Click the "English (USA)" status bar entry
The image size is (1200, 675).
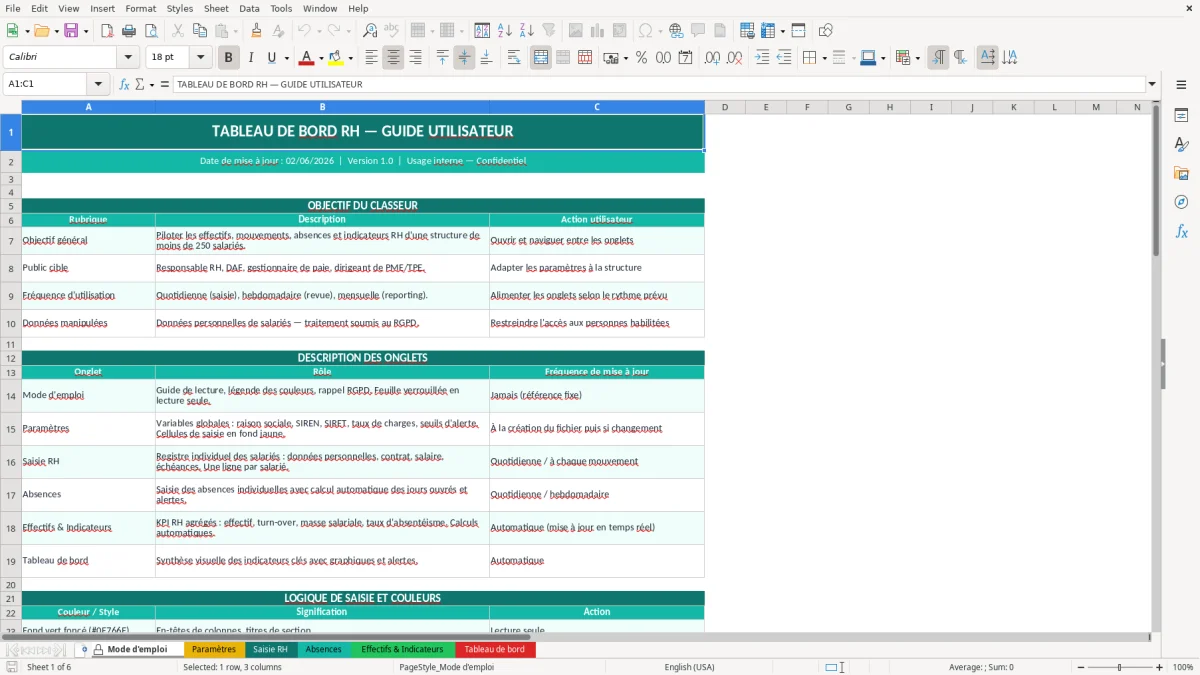689,667
